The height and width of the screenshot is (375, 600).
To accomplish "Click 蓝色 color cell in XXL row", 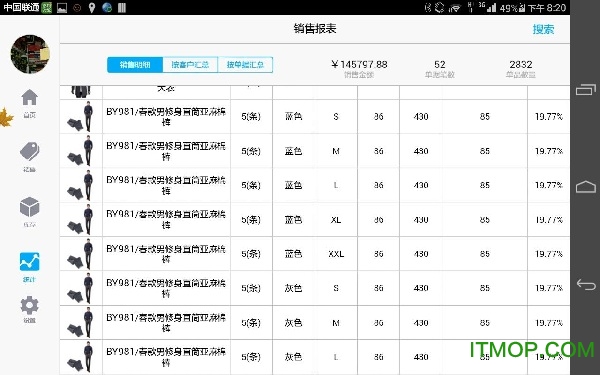I will [x=293, y=254].
